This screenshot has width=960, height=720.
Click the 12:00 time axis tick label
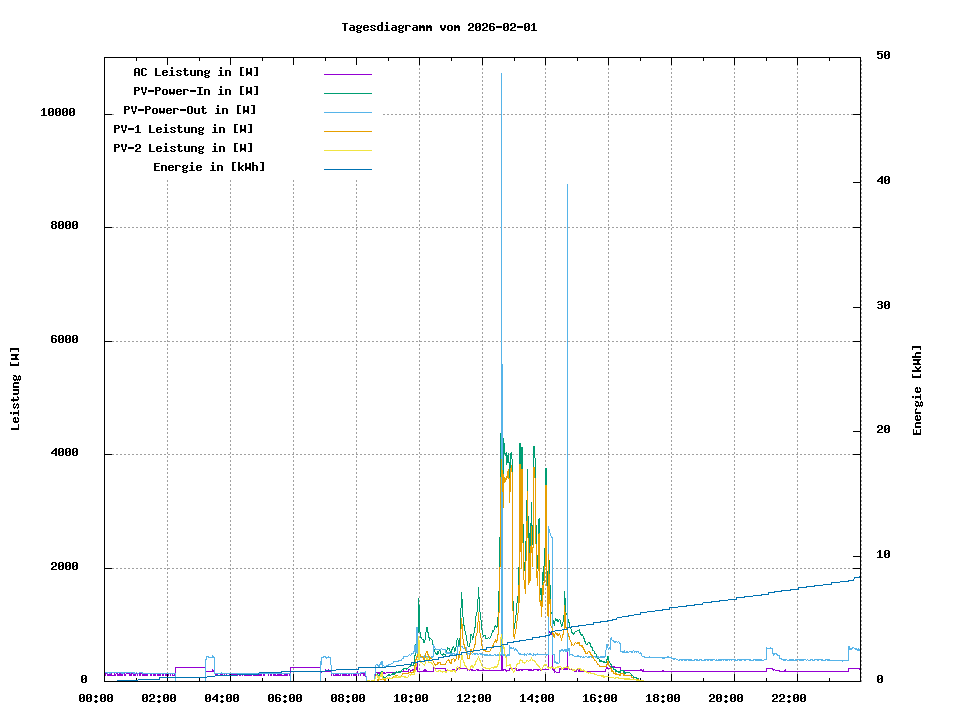(x=474, y=698)
